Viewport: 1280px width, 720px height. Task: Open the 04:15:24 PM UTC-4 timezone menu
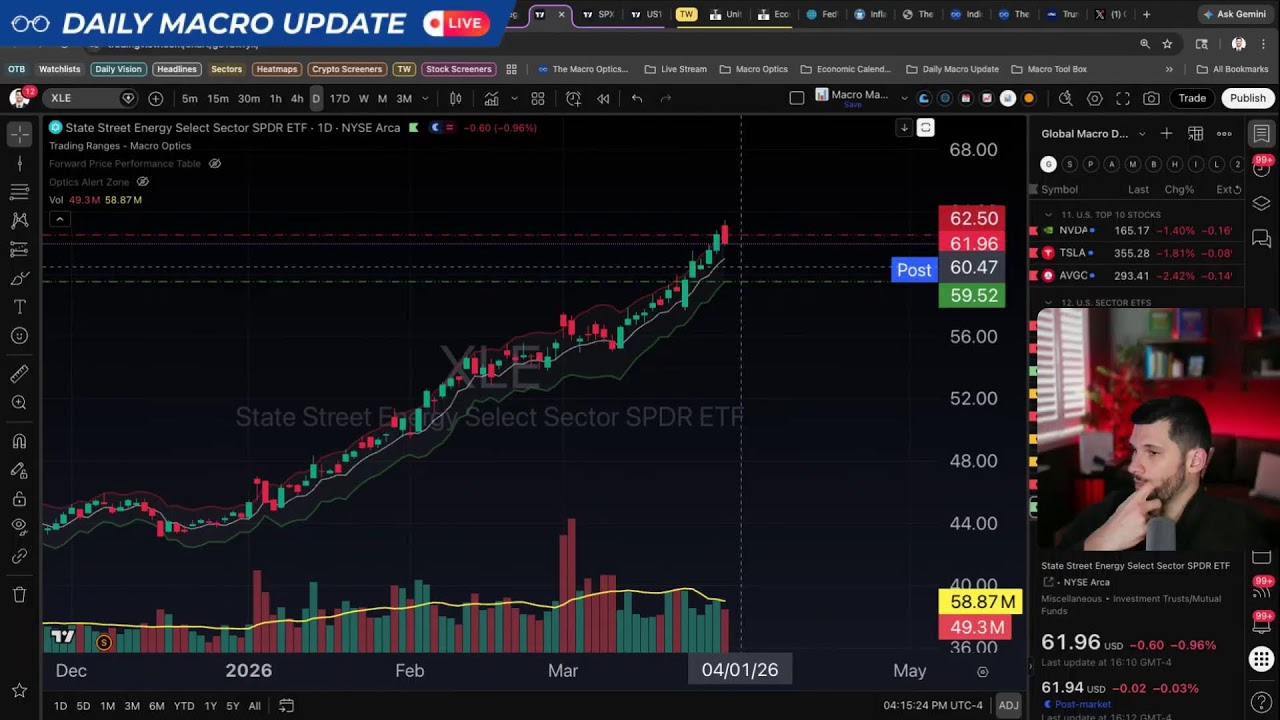[x=933, y=706]
